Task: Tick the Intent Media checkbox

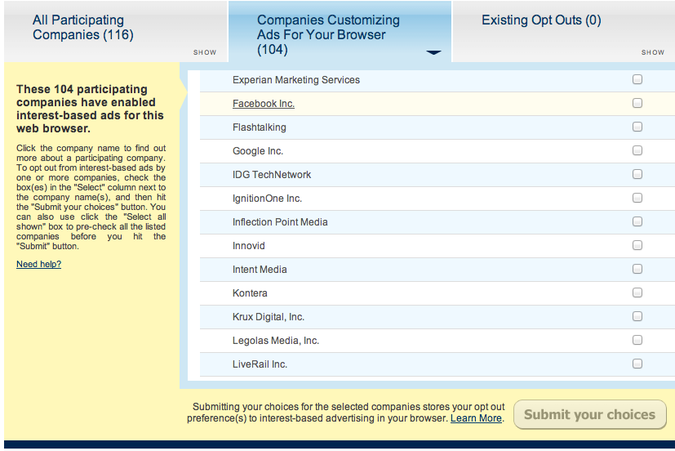Action: [x=637, y=269]
